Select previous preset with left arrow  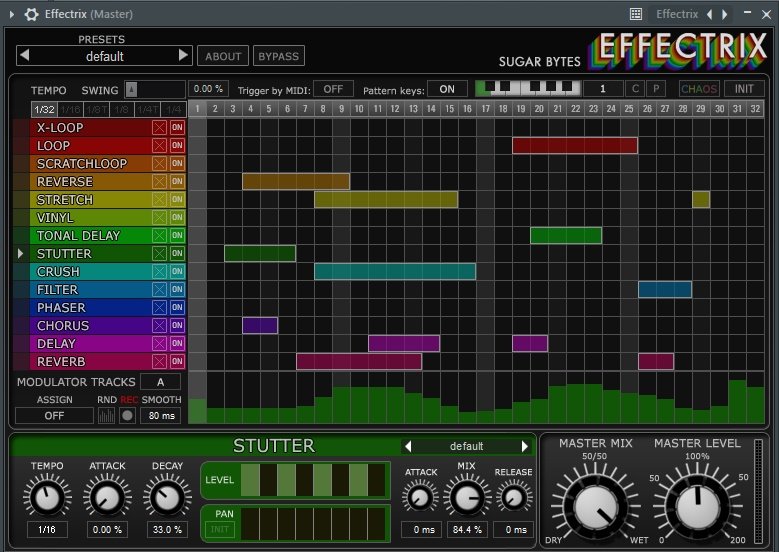coord(24,55)
